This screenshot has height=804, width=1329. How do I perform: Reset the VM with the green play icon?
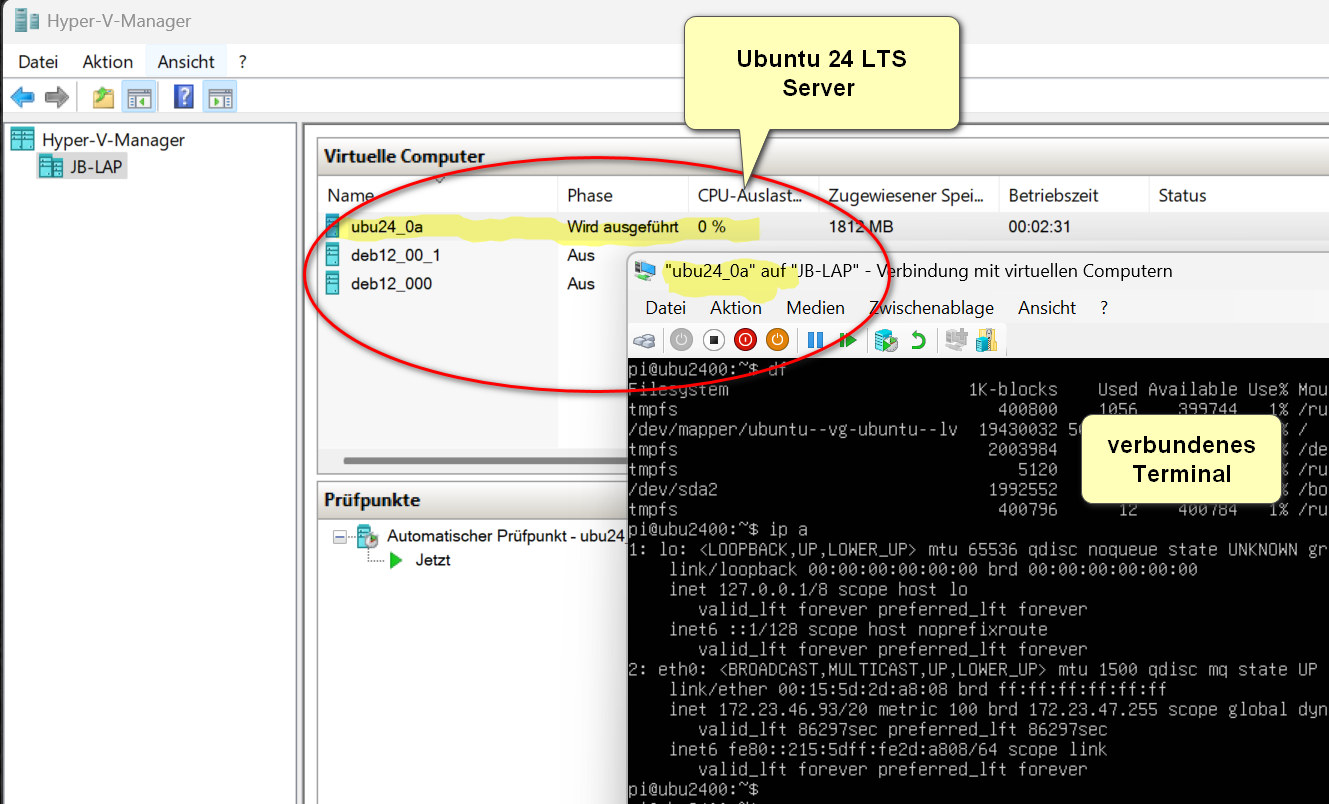point(848,340)
